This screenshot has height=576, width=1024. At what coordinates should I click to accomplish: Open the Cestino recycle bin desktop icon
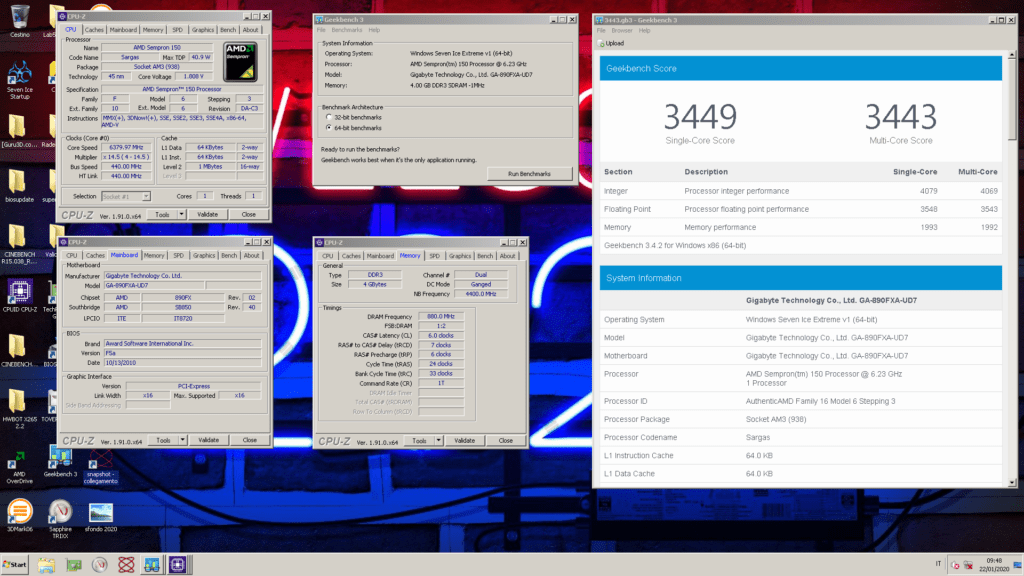point(20,20)
